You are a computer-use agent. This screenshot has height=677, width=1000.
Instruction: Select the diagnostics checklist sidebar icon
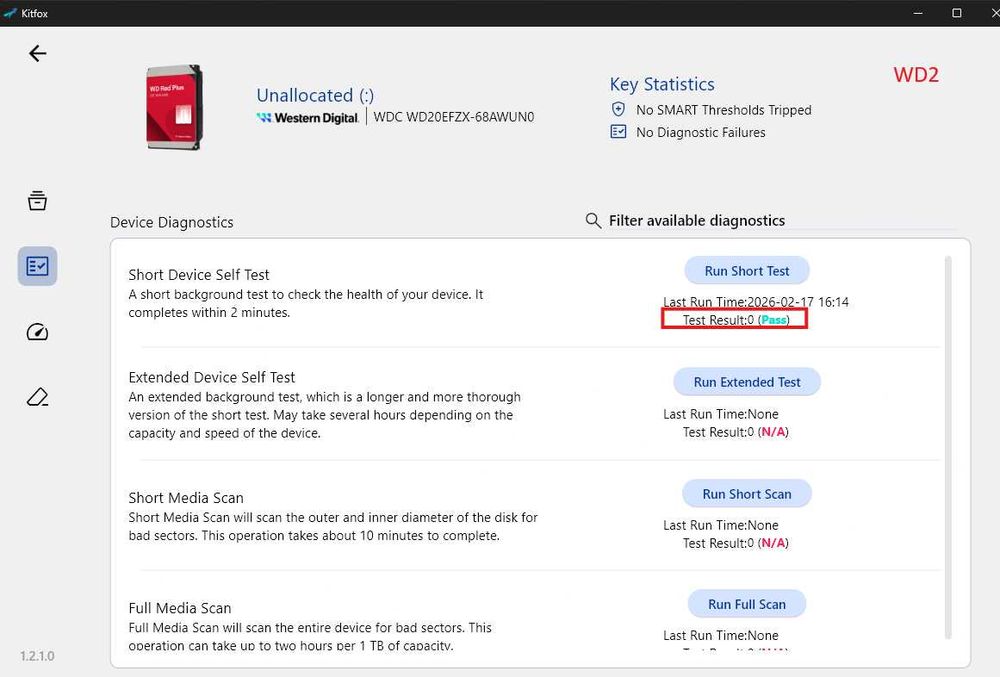tap(37, 266)
